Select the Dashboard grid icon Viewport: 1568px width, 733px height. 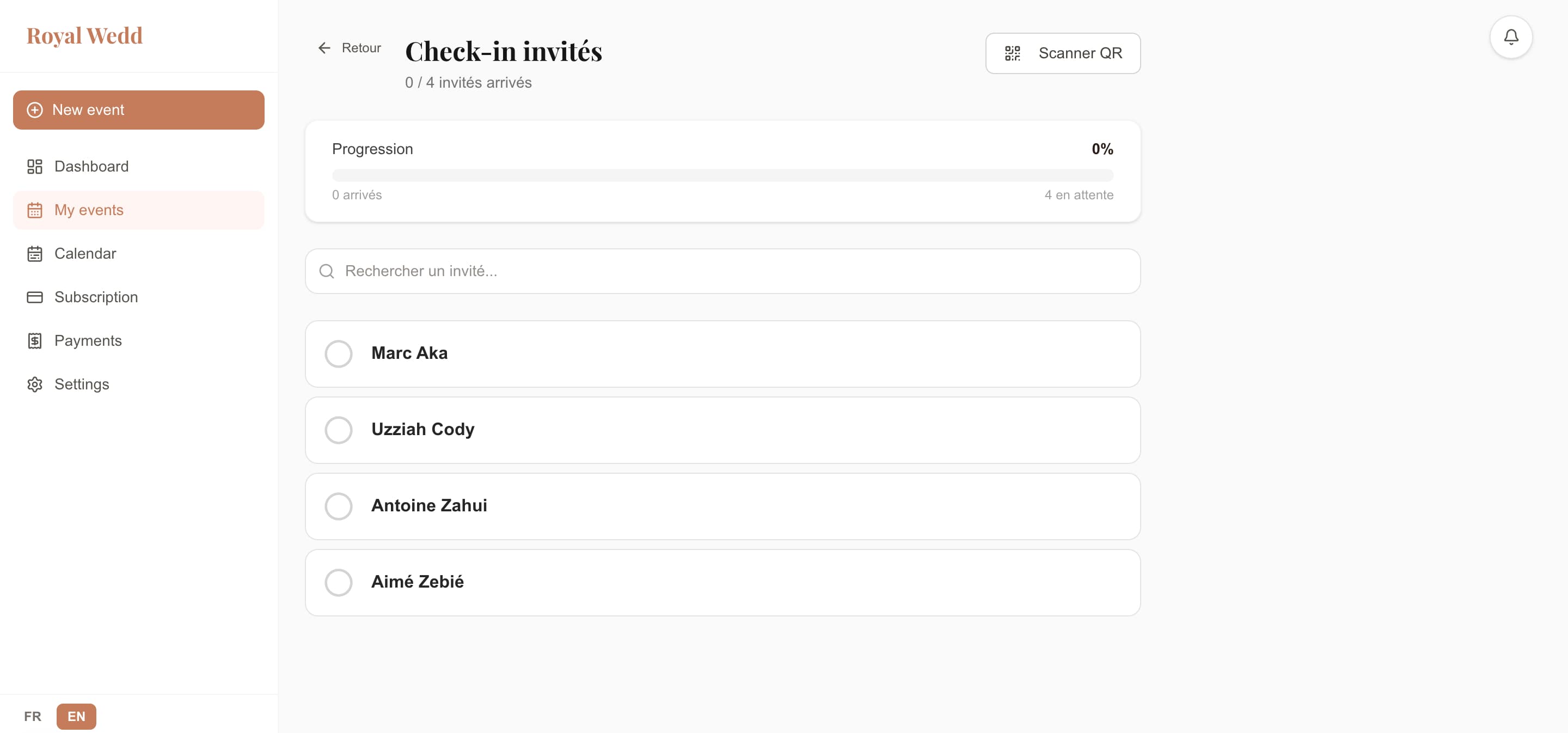click(x=35, y=166)
